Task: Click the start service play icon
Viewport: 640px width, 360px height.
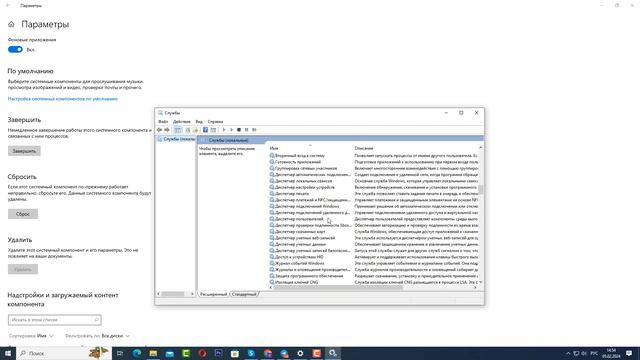Action: point(224,130)
